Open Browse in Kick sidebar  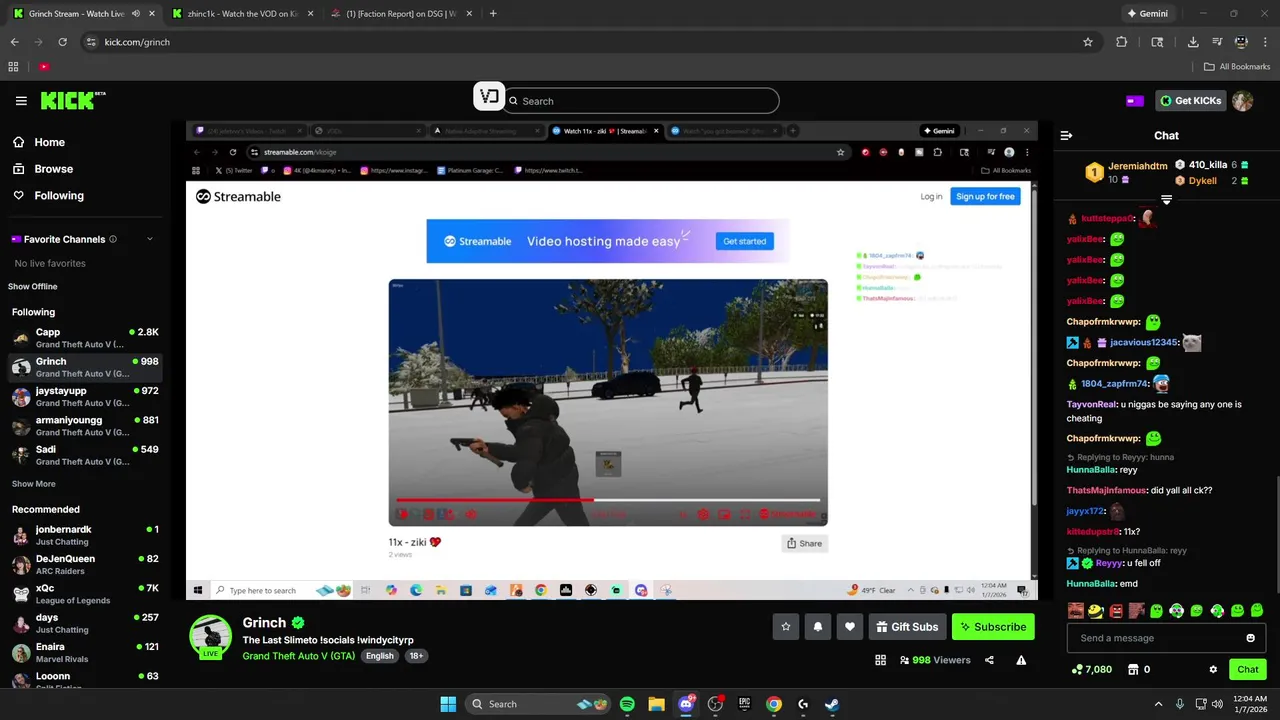(x=44, y=169)
